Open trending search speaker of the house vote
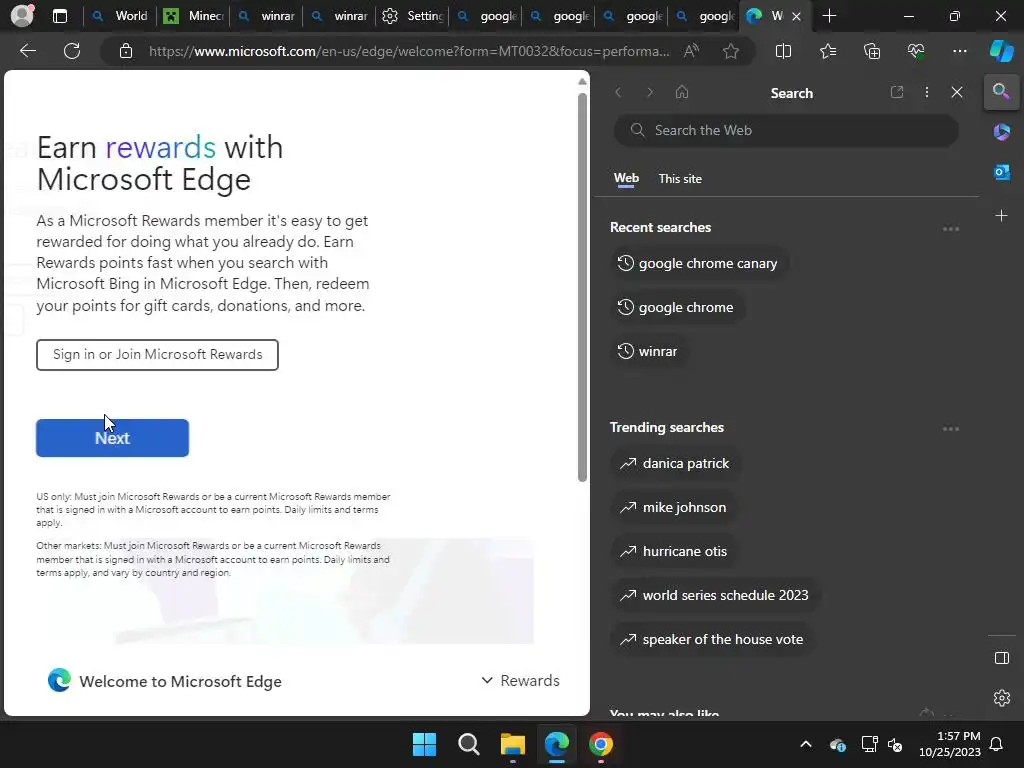This screenshot has height=768, width=1024. coord(712,639)
